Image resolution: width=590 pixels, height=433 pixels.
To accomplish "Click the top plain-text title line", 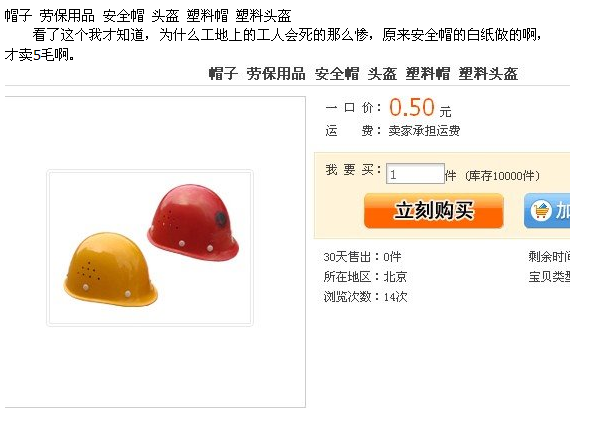I will tap(148, 16).
